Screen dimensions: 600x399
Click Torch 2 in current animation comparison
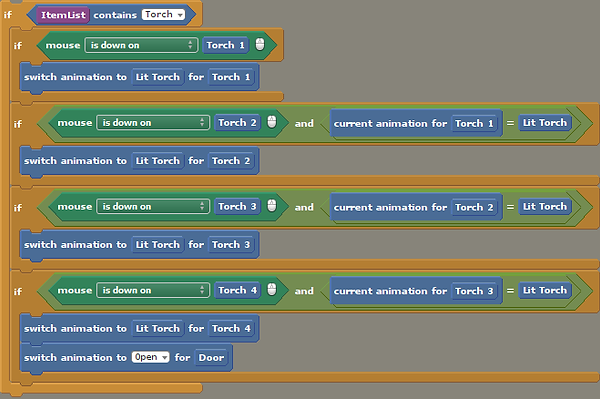click(x=474, y=207)
